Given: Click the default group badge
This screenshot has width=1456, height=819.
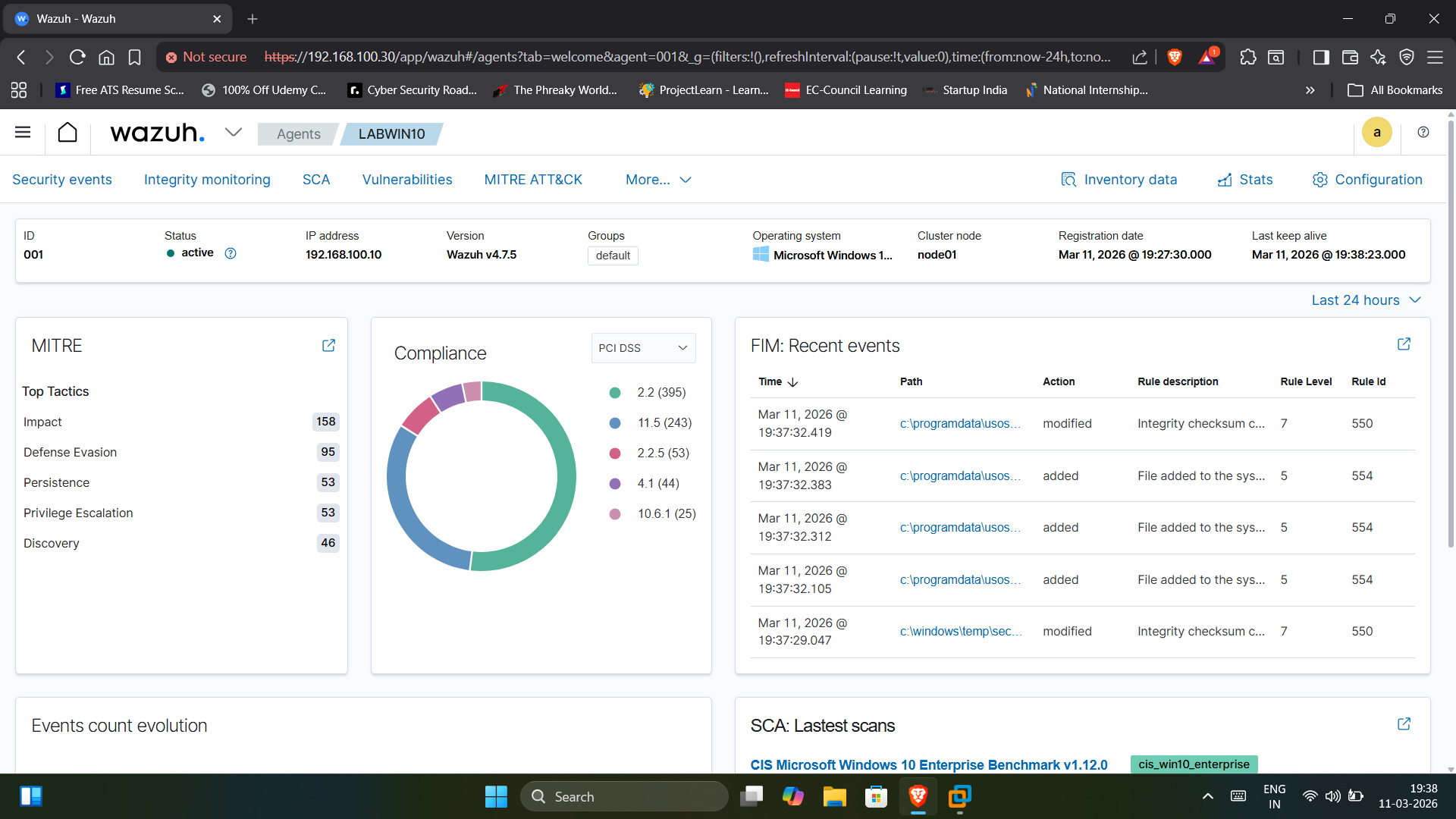Looking at the screenshot, I should coord(613,256).
